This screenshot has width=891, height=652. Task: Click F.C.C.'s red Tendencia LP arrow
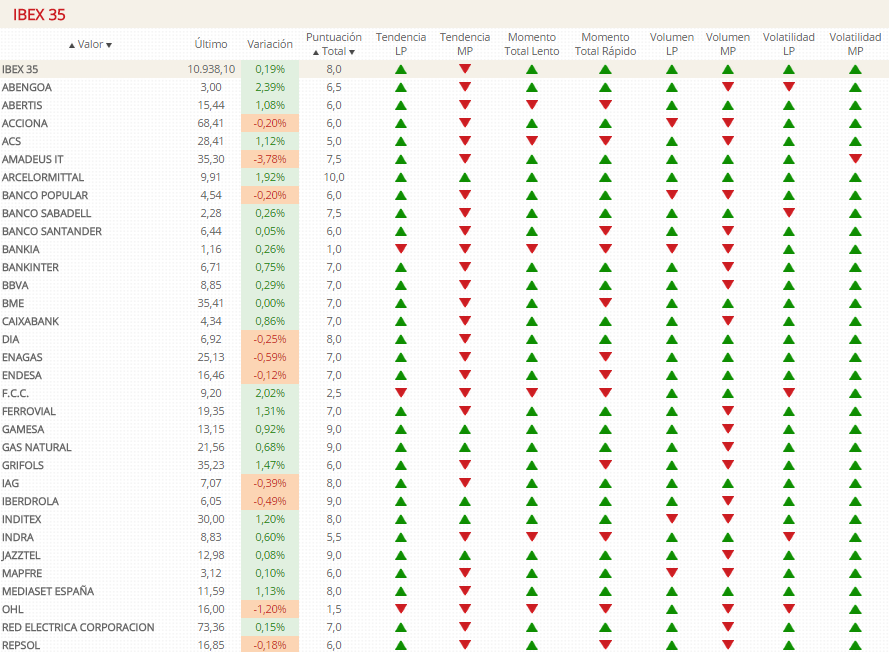(x=401, y=392)
